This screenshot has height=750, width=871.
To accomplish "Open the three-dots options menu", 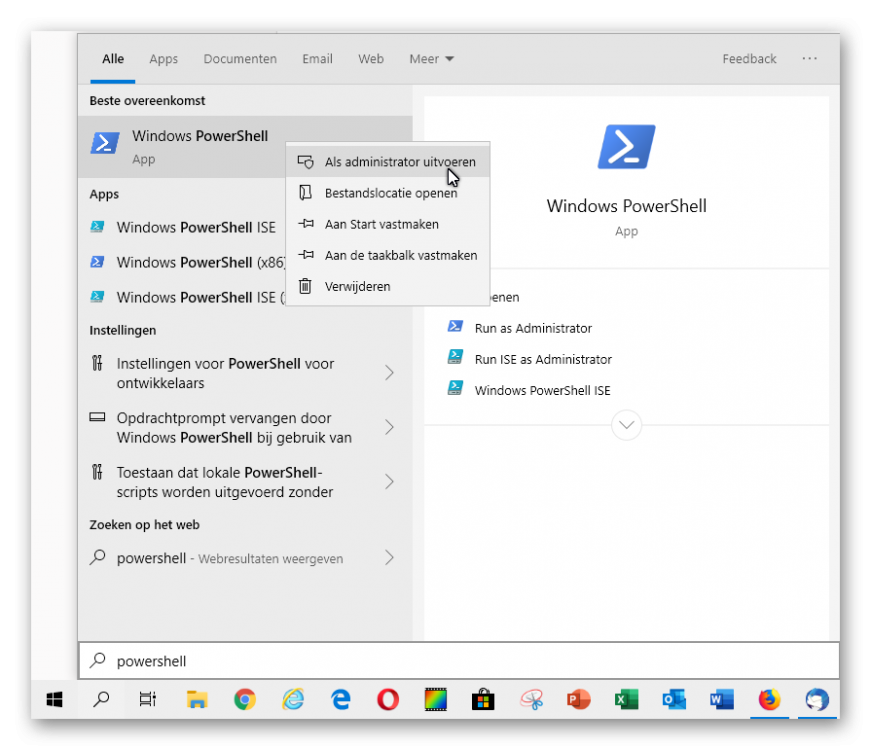I will pyautogui.click(x=809, y=58).
